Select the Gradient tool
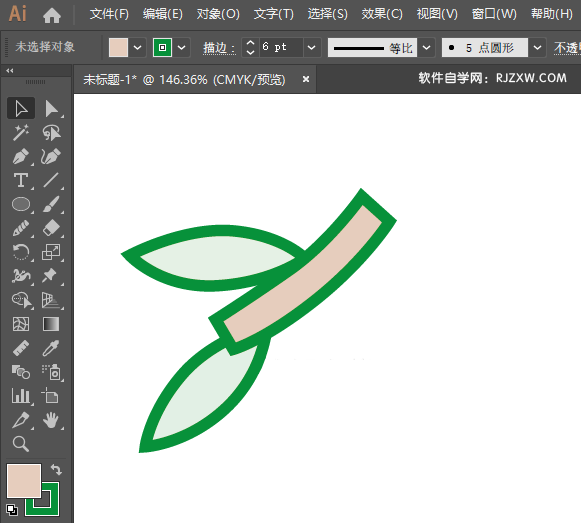The height and width of the screenshot is (523, 581). coord(51,324)
